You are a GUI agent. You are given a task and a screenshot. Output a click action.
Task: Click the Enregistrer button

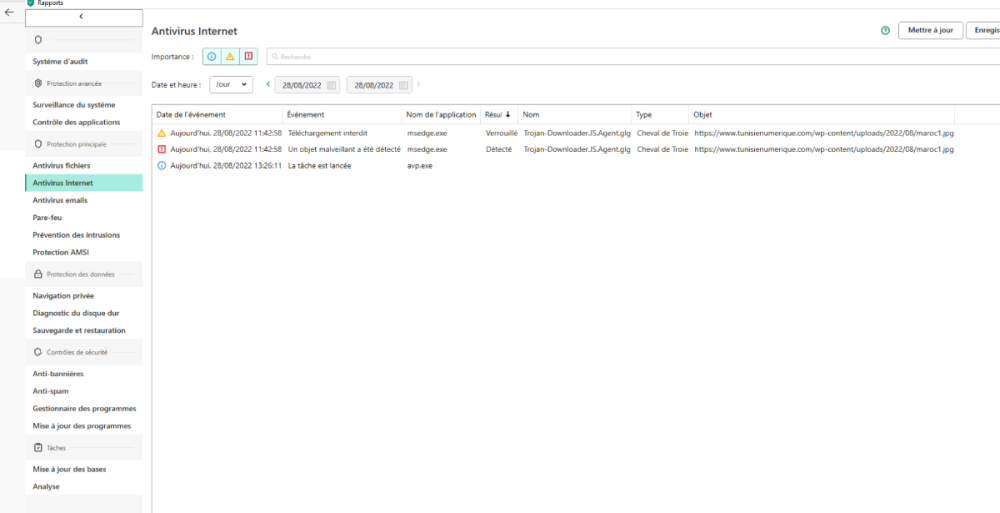click(983, 31)
